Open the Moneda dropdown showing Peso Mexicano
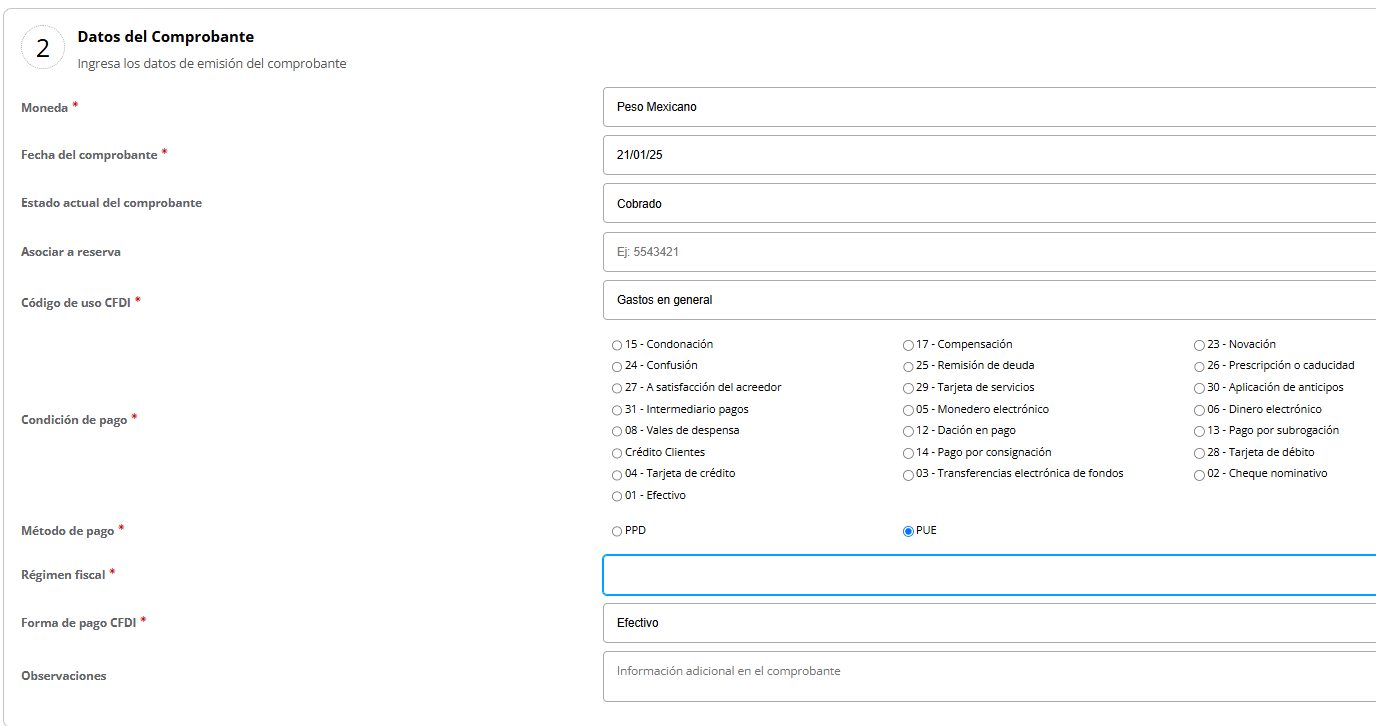This screenshot has width=1376, height=726. (989, 107)
